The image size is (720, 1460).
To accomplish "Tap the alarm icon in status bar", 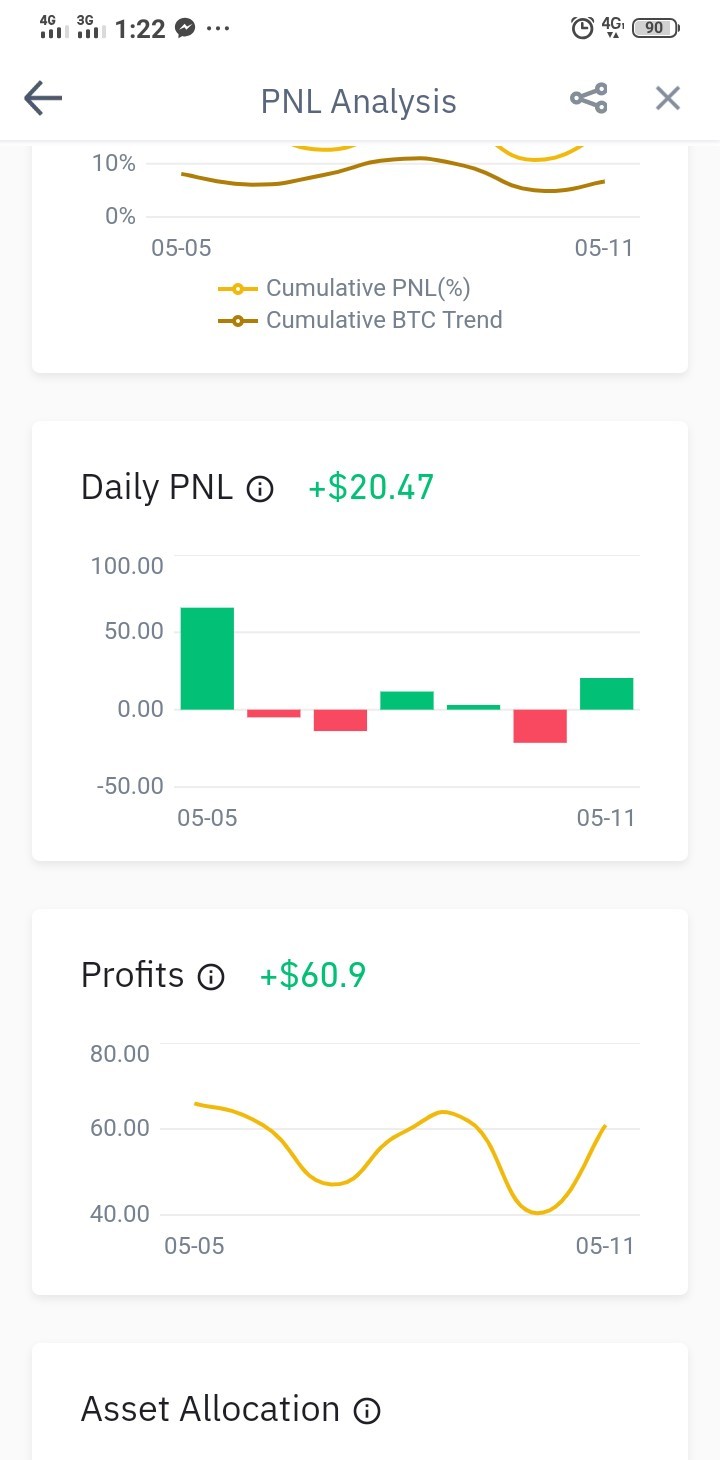I will coord(582,29).
